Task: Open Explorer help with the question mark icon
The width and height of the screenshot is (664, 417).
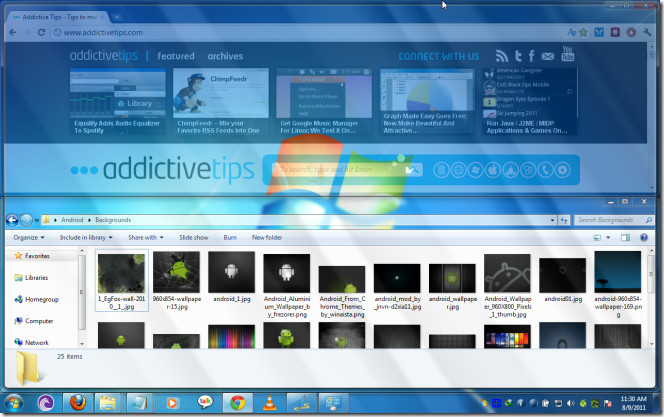Action: pos(644,237)
